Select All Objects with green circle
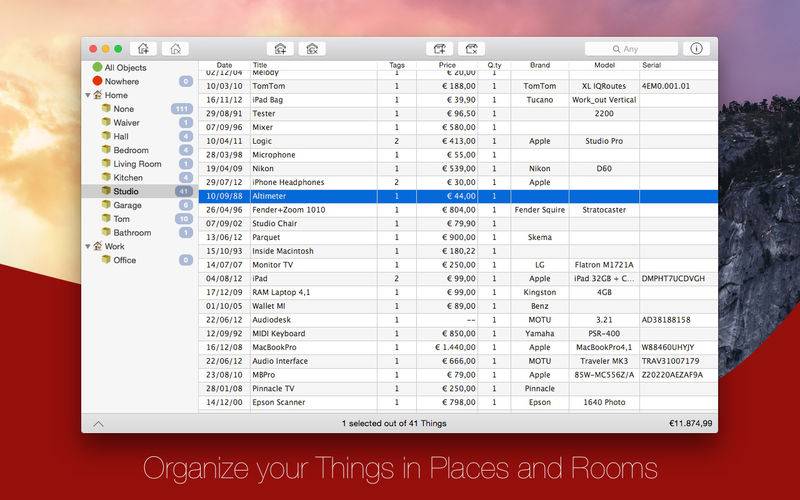The width and height of the screenshot is (800, 500). click(x=125, y=68)
